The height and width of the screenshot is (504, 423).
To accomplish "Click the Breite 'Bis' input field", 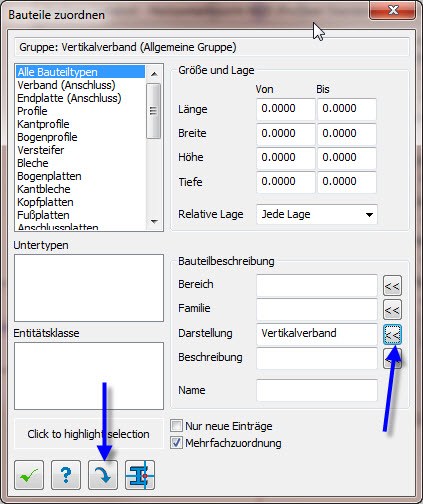I will click(347, 134).
